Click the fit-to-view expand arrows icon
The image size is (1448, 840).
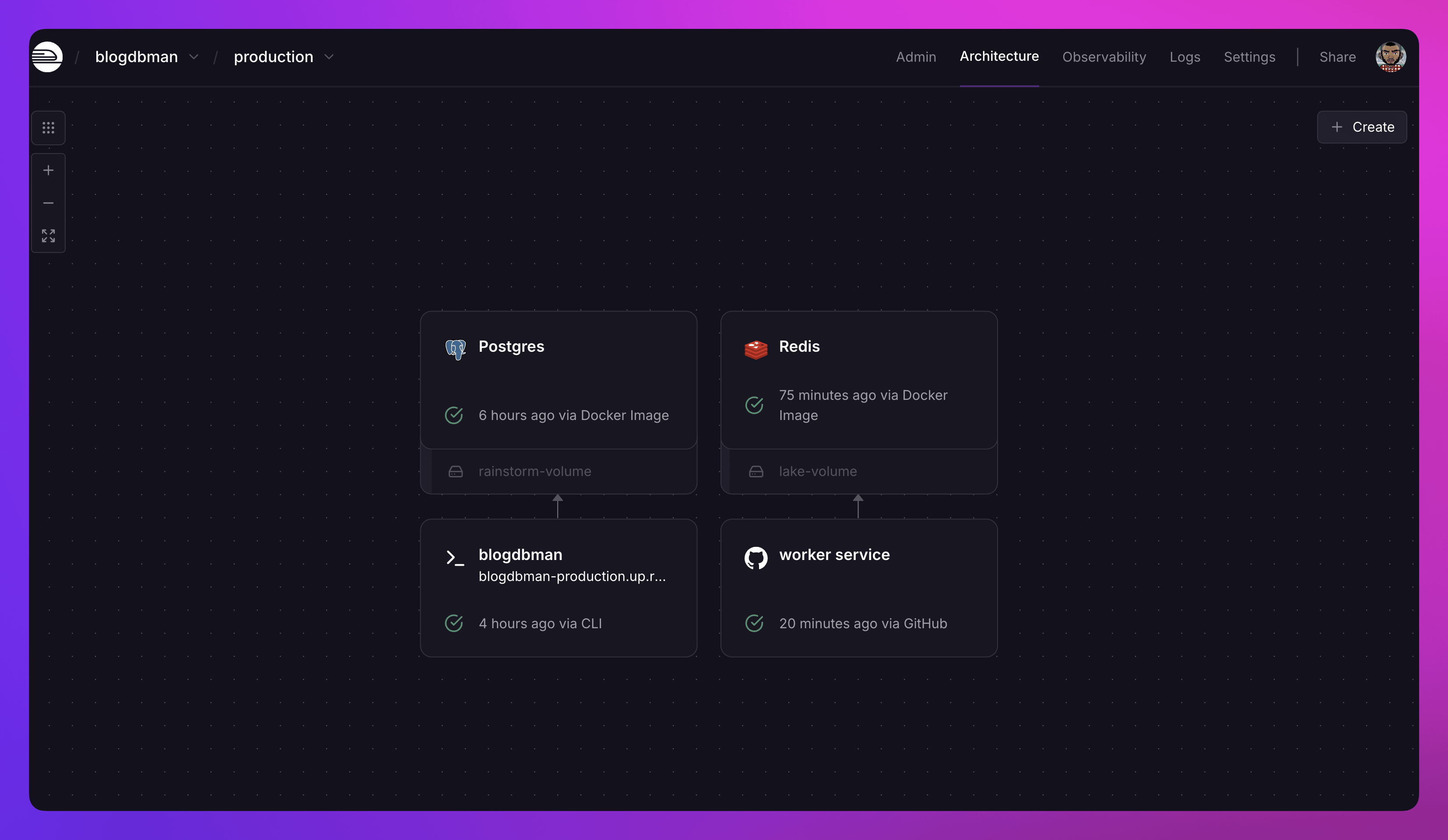click(48, 235)
